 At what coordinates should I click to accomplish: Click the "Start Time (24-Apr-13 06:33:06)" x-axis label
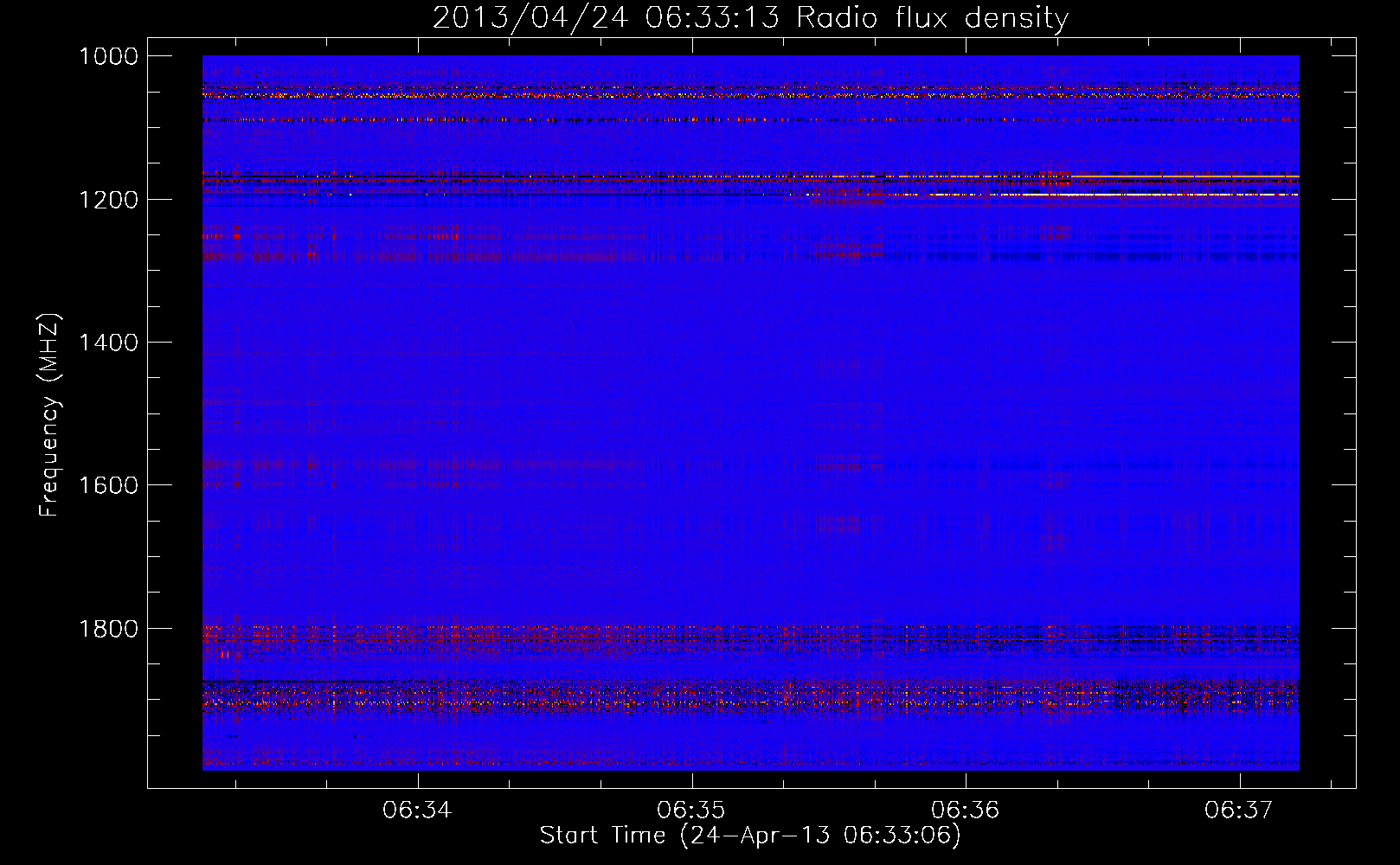pyautogui.click(x=750, y=836)
